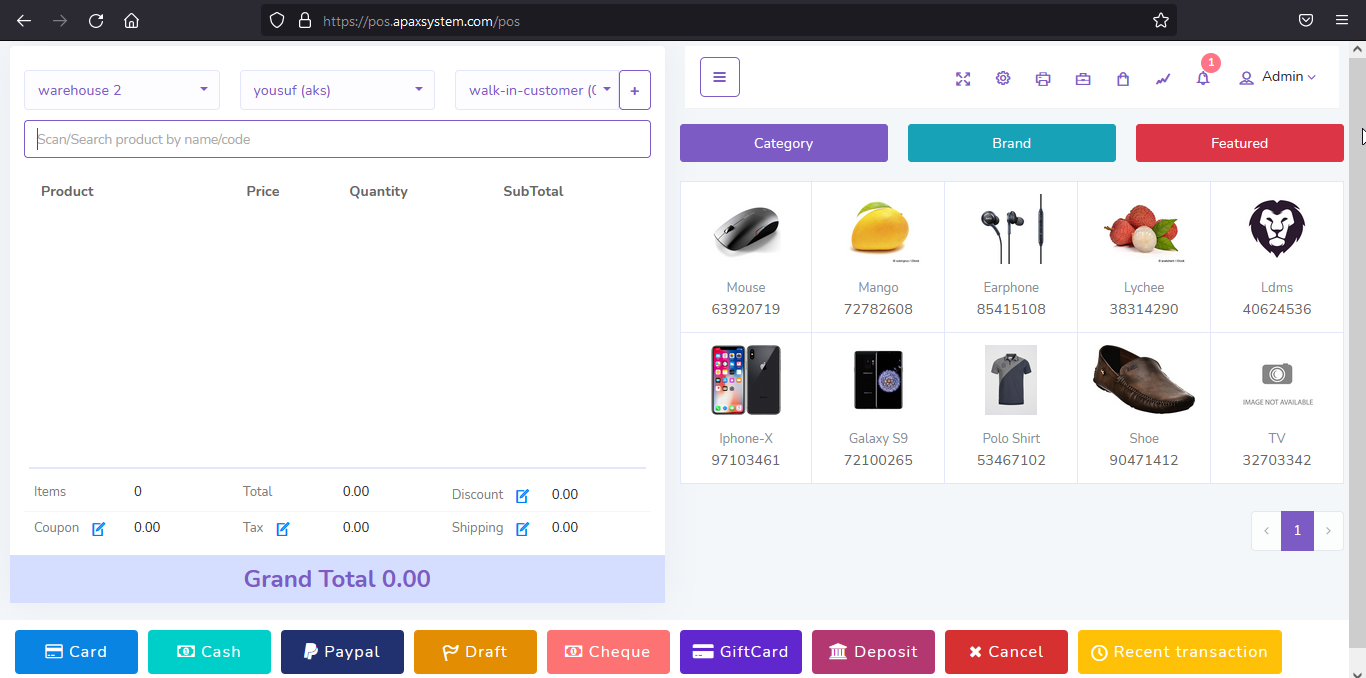Toggle fullscreen mode icon

click(963, 79)
